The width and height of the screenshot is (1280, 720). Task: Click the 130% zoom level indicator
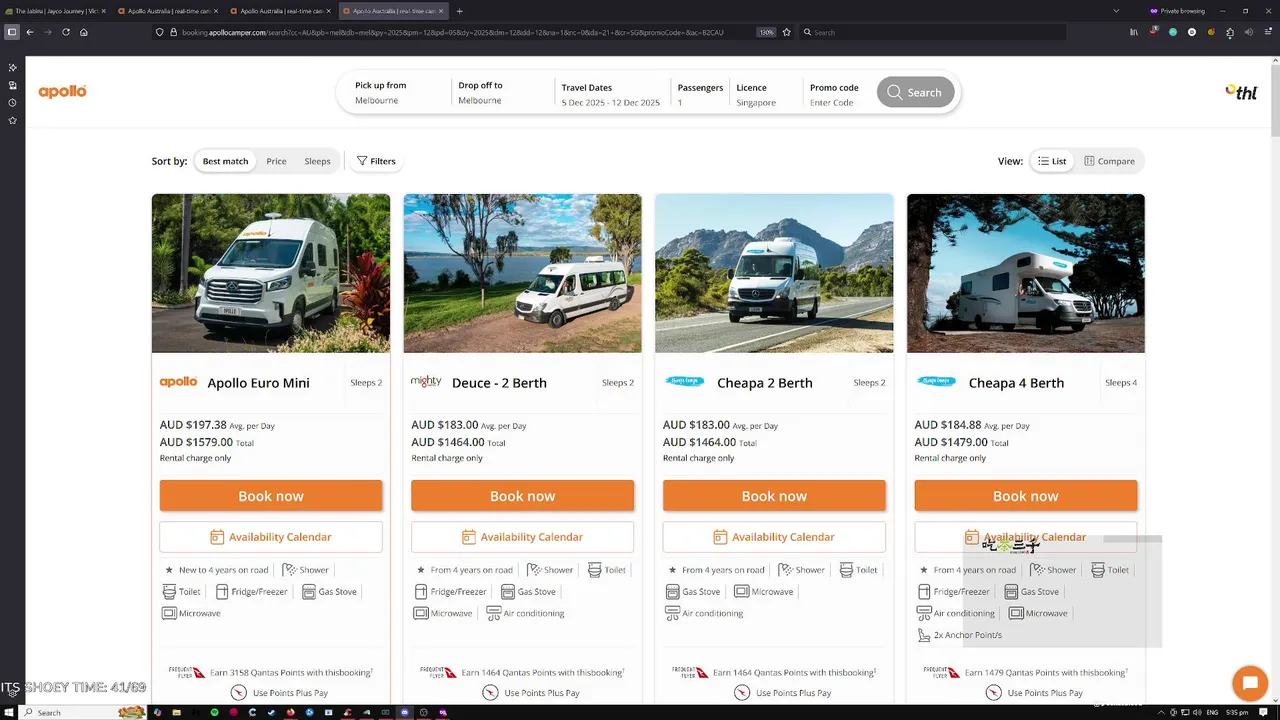click(766, 32)
